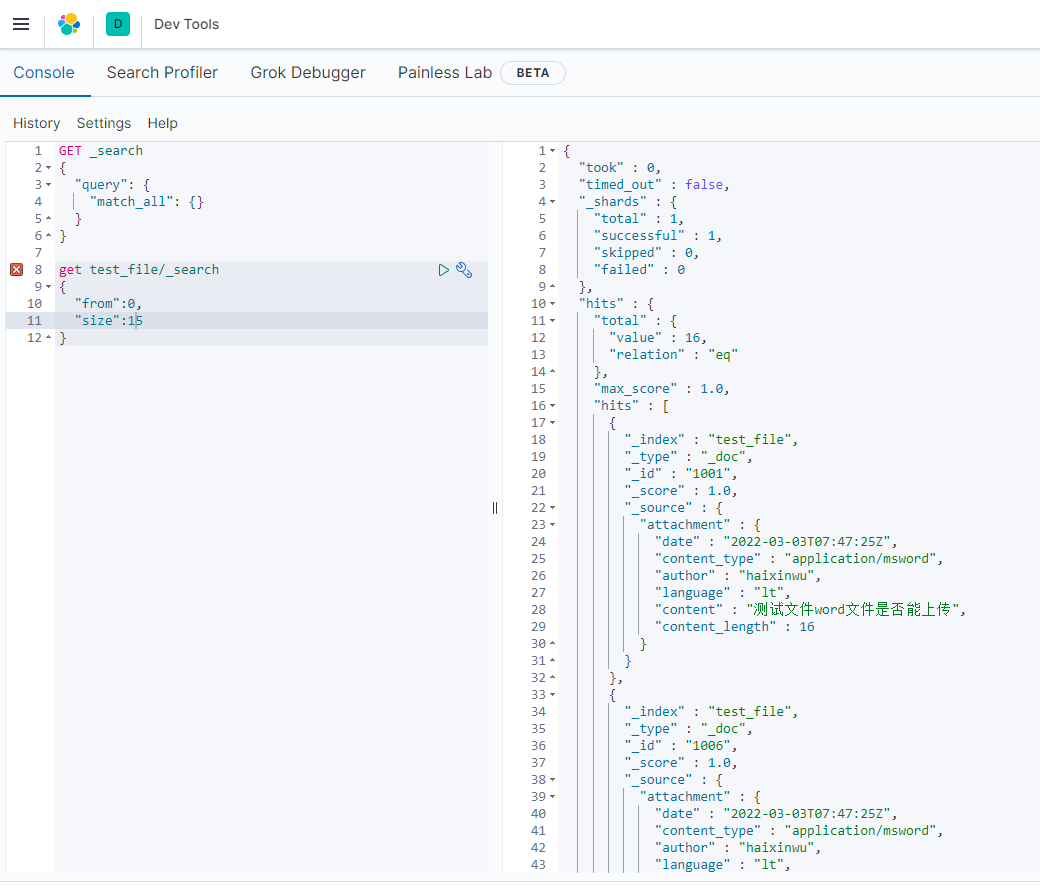This screenshot has height=888, width=1040.
Task: Click the "failed" : 0 output line
Action: pyautogui.click(x=639, y=270)
